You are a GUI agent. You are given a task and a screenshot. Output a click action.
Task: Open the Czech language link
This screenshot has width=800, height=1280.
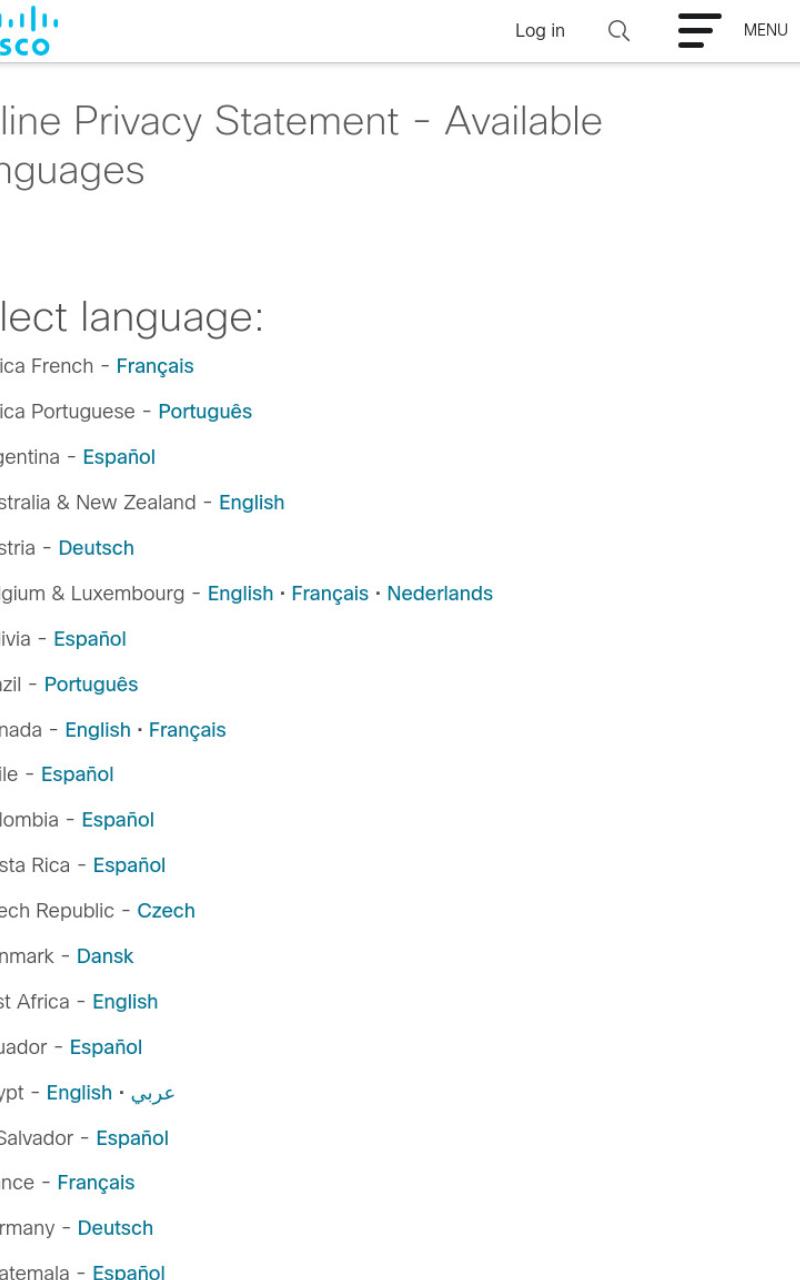[166, 911]
